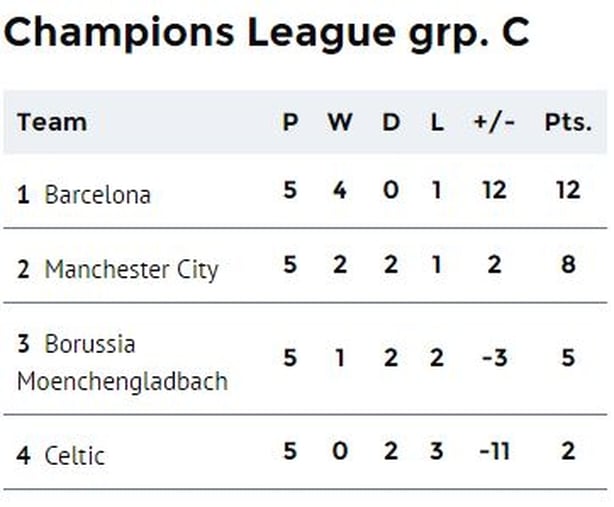Open the Celtic team name
The image size is (614, 507).
[x=75, y=456]
